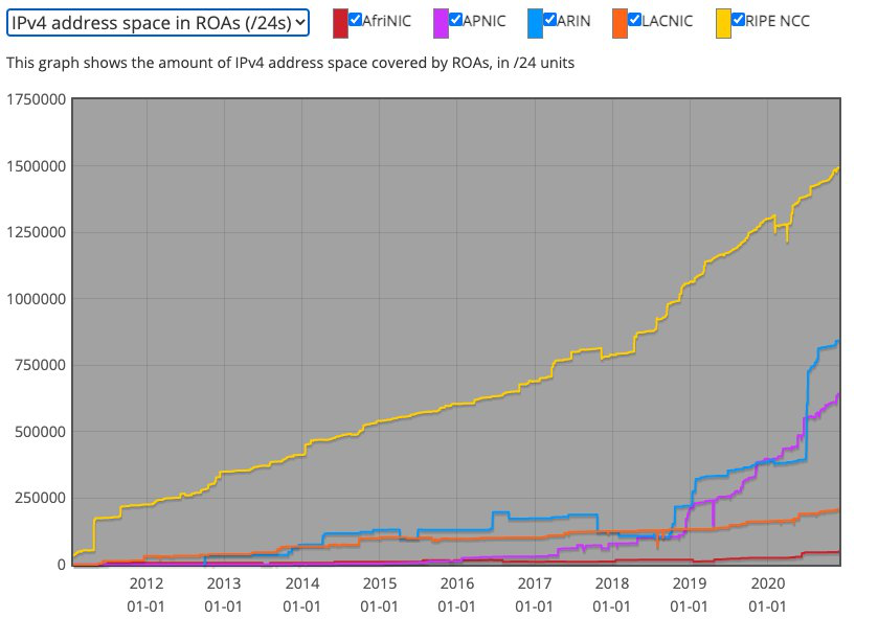
Task: Click the magenta APNIC color swatch
Action: (443, 20)
